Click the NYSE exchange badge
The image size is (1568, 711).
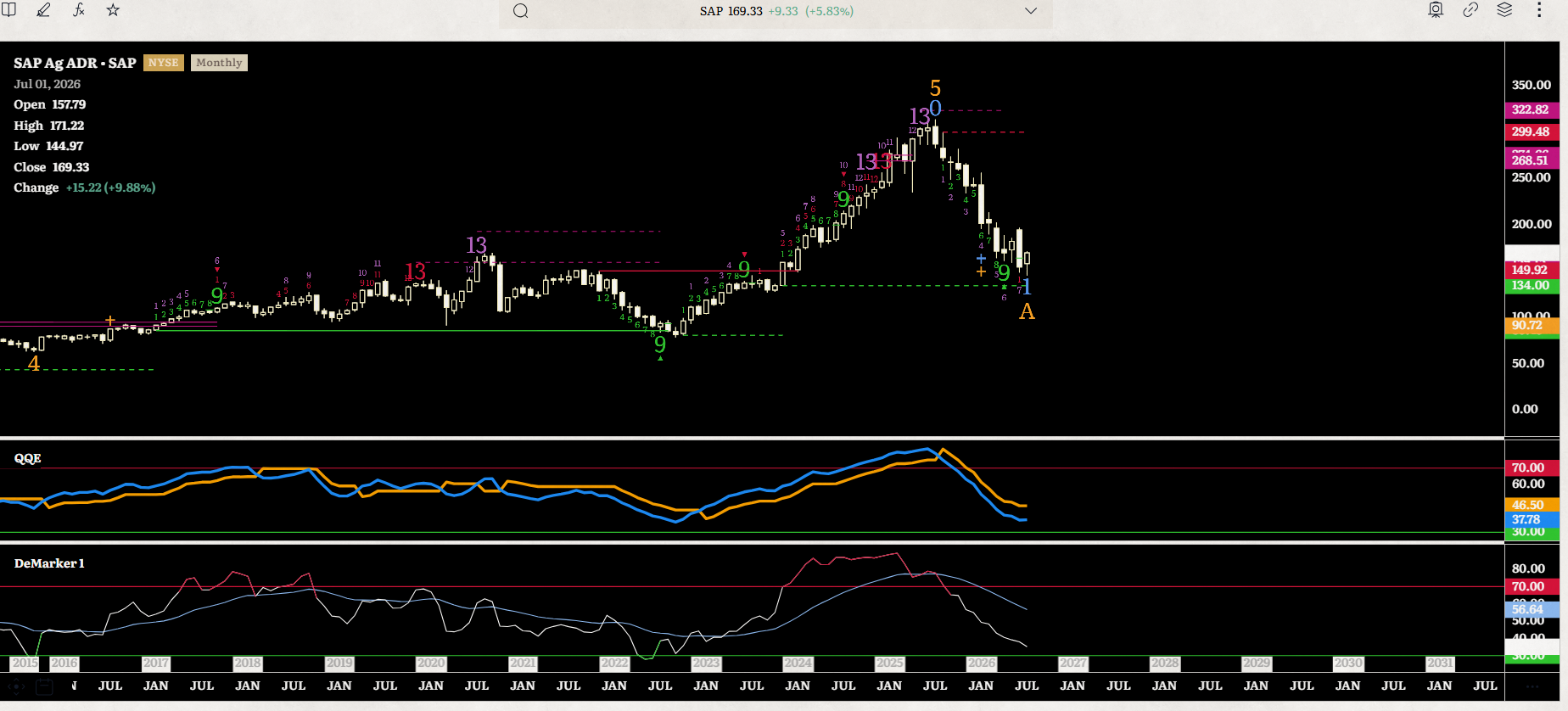163,63
